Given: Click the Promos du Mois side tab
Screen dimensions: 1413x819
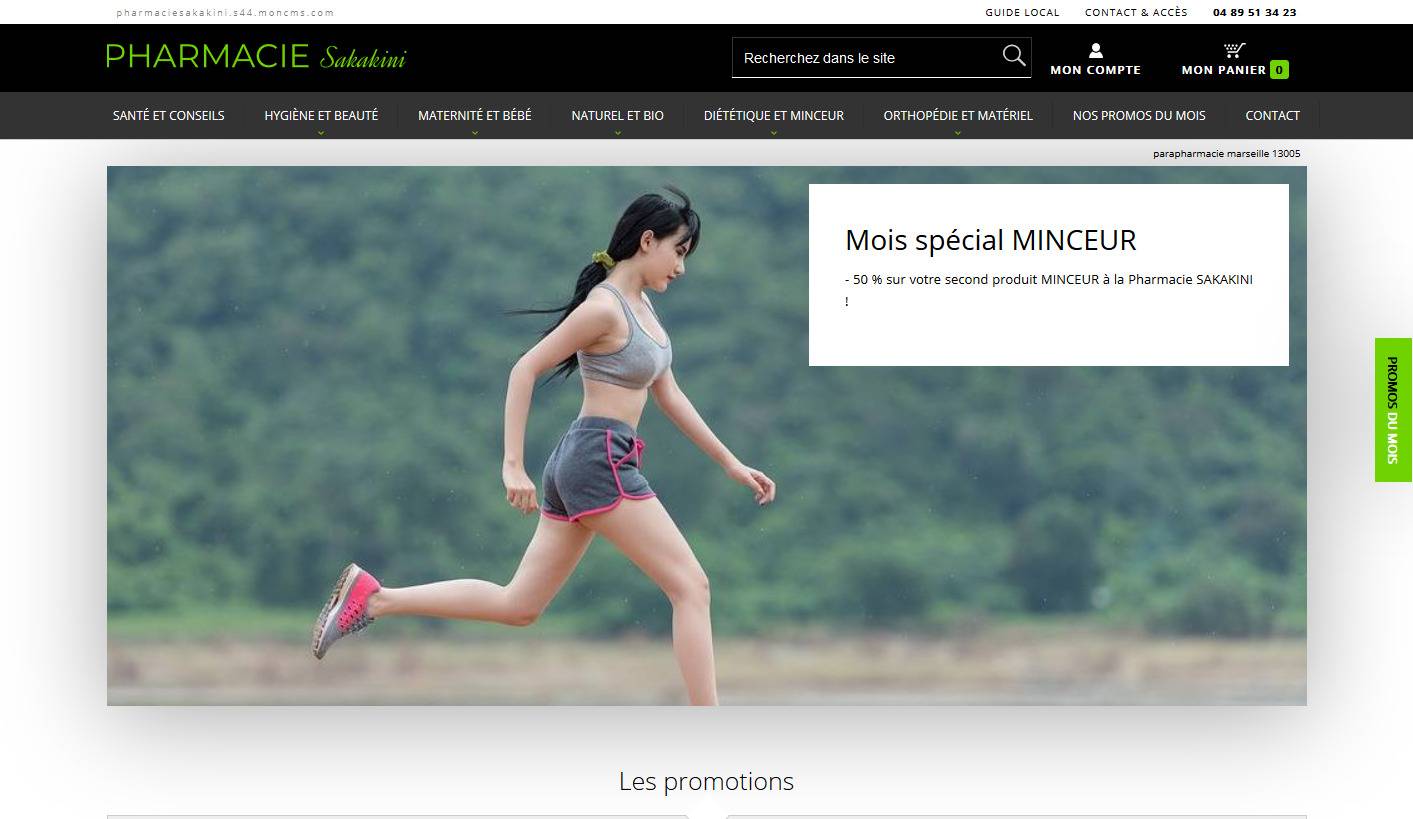Looking at the screenshot, I should [x=1393, y=410].
